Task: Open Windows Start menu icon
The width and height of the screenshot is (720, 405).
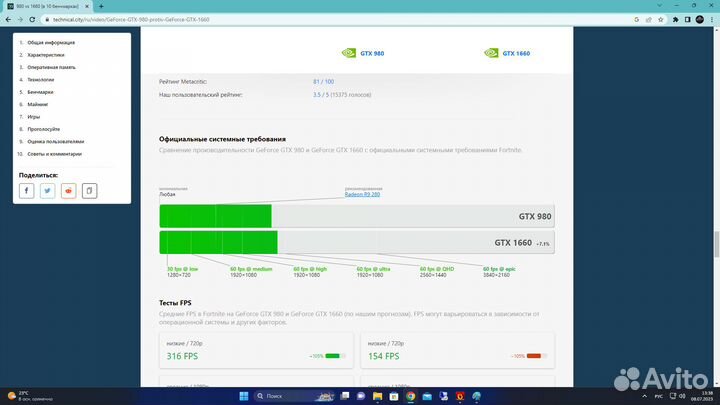Action: (244, 396)
